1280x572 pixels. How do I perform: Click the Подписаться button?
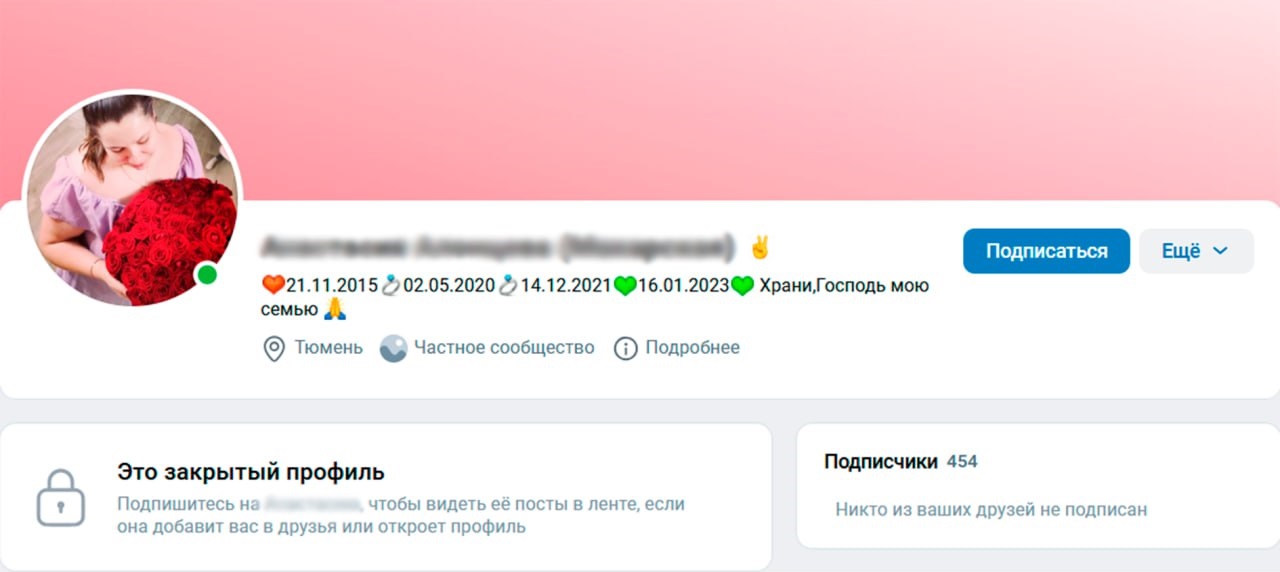pos(1046,251)
